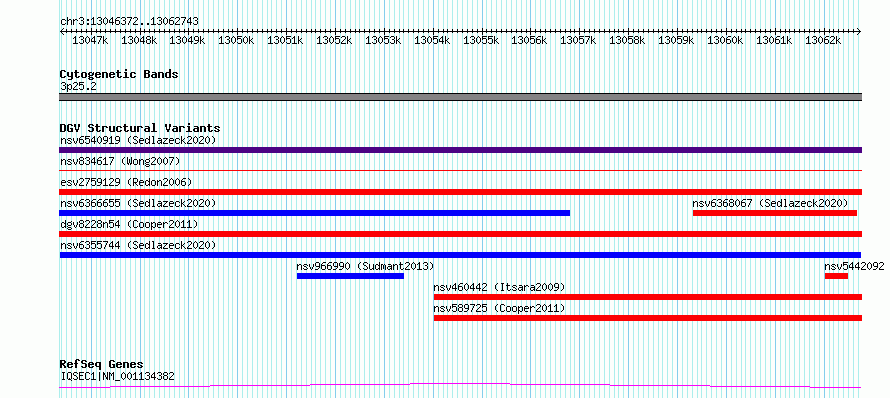This screenshot has height=398, width=890.
Task: Select the nsv6366655 blue variant bar
Action: point(314,213)
